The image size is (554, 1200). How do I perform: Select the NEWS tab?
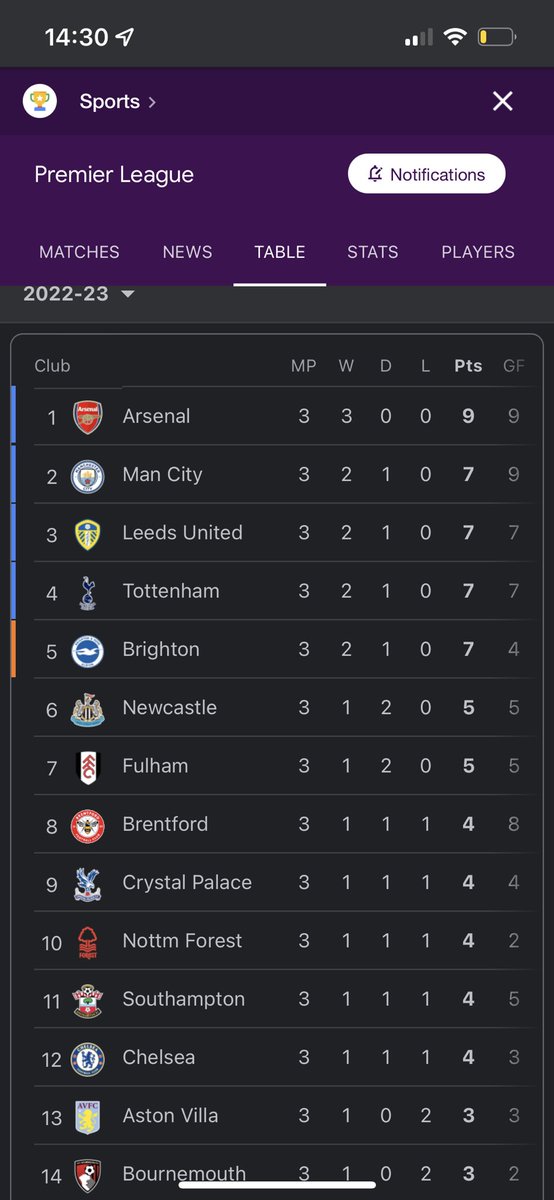[187, 252]
